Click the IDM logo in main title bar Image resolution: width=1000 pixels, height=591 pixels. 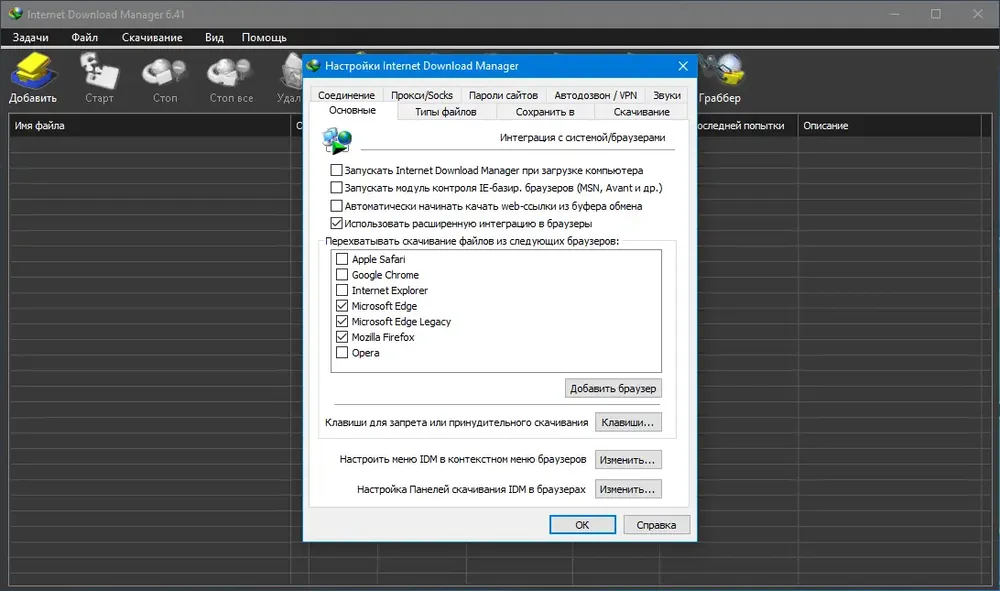click(15, 13)
